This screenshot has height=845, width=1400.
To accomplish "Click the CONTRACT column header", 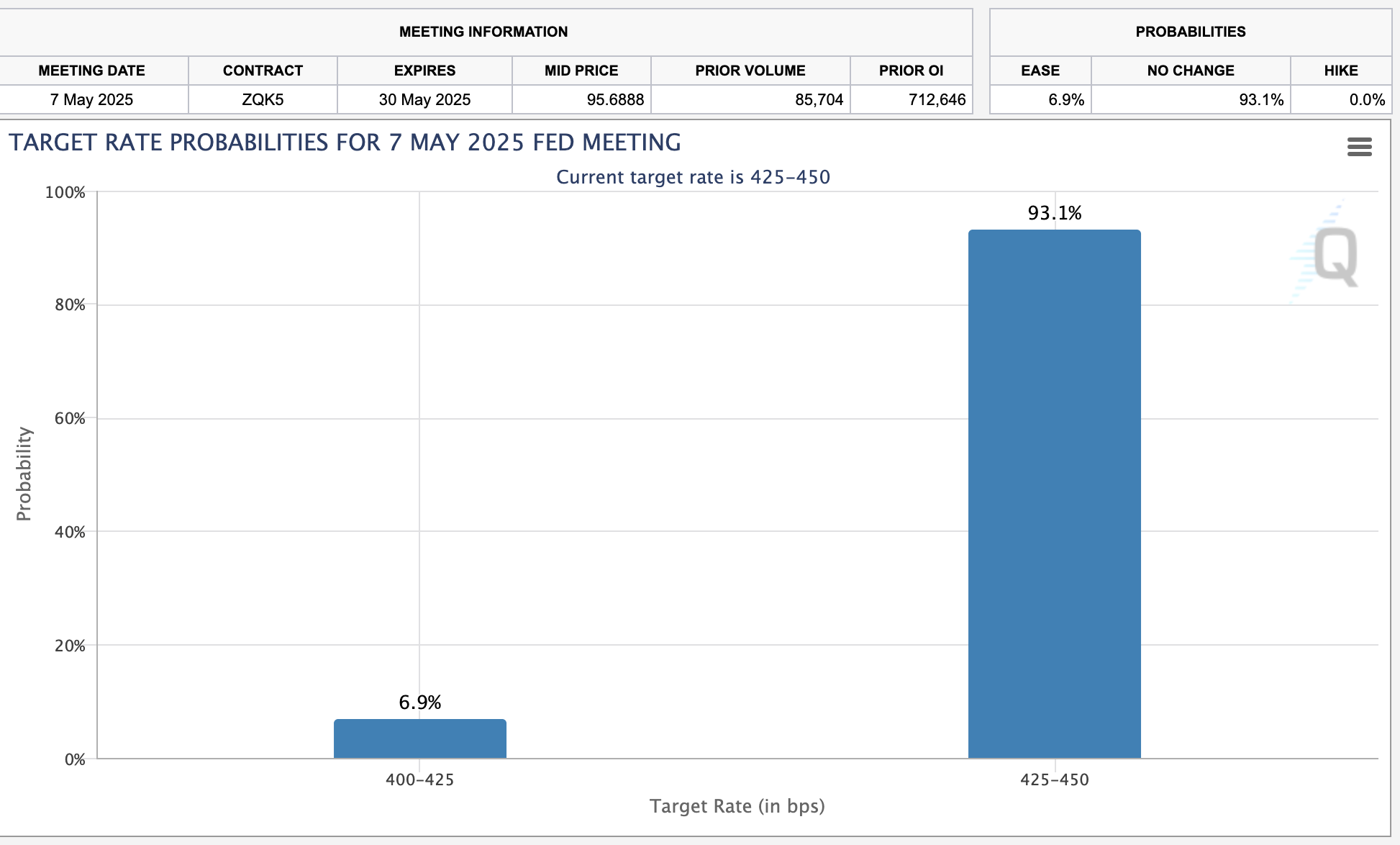I will pos(263,71).
